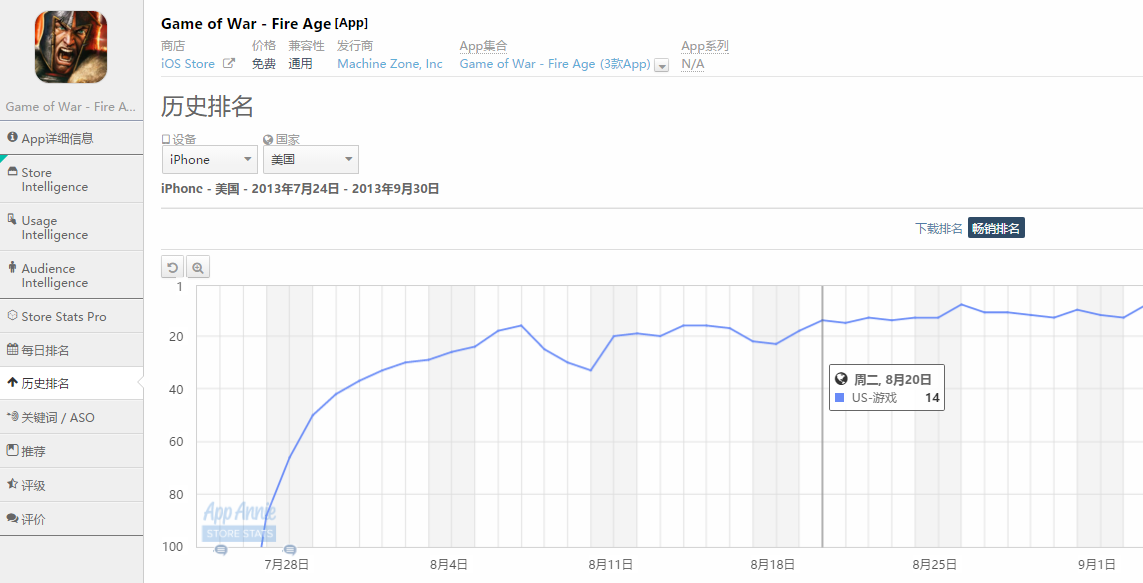1143x583 pixels.
Task: Open the Machine Zone, Inc publisher link
Action: tap(390, 64)
